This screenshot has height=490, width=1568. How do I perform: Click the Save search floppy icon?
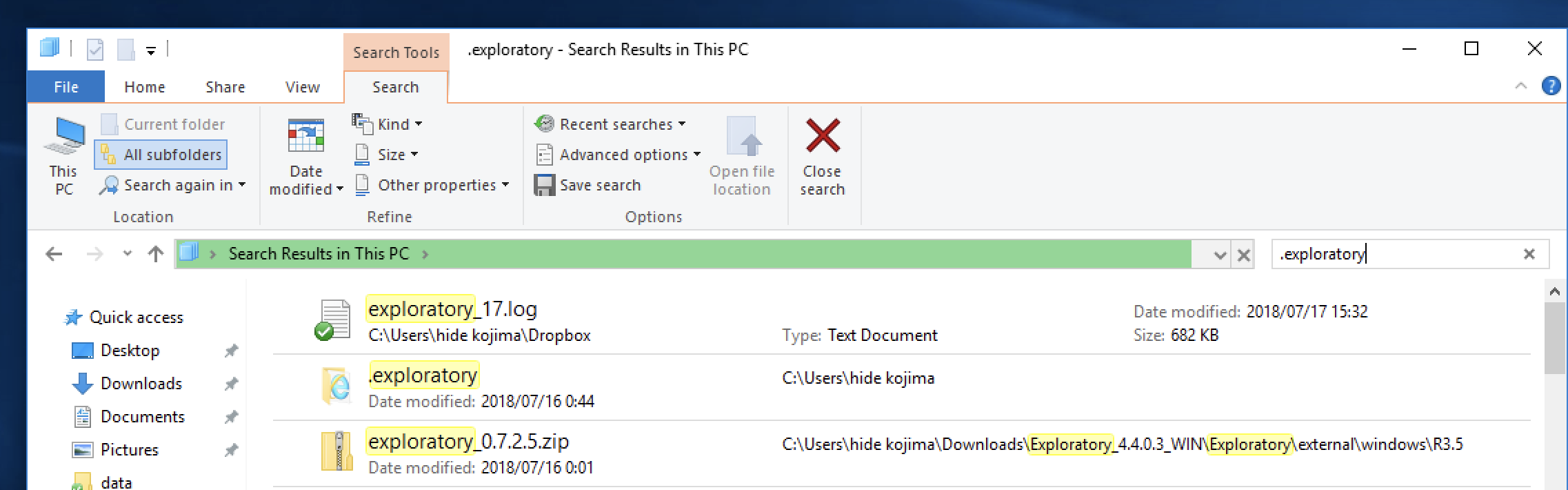[x=545, y=185]
